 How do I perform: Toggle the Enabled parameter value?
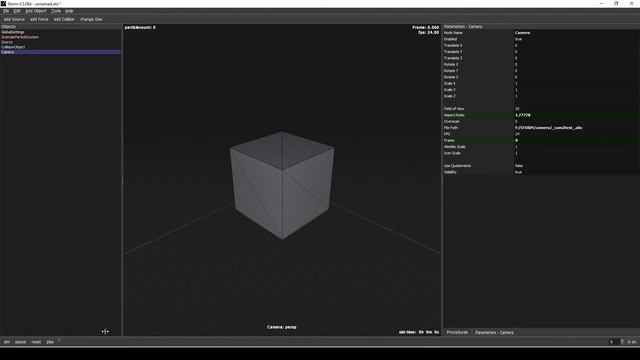[x=577, y=39]
